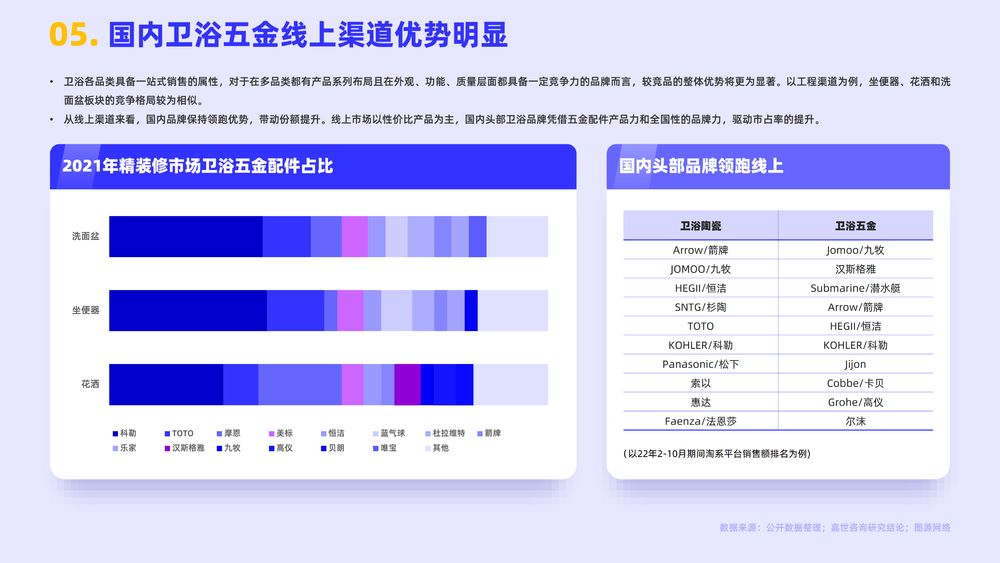
Task: Click the TOTO legend entry
Action: tap(179, 433)
